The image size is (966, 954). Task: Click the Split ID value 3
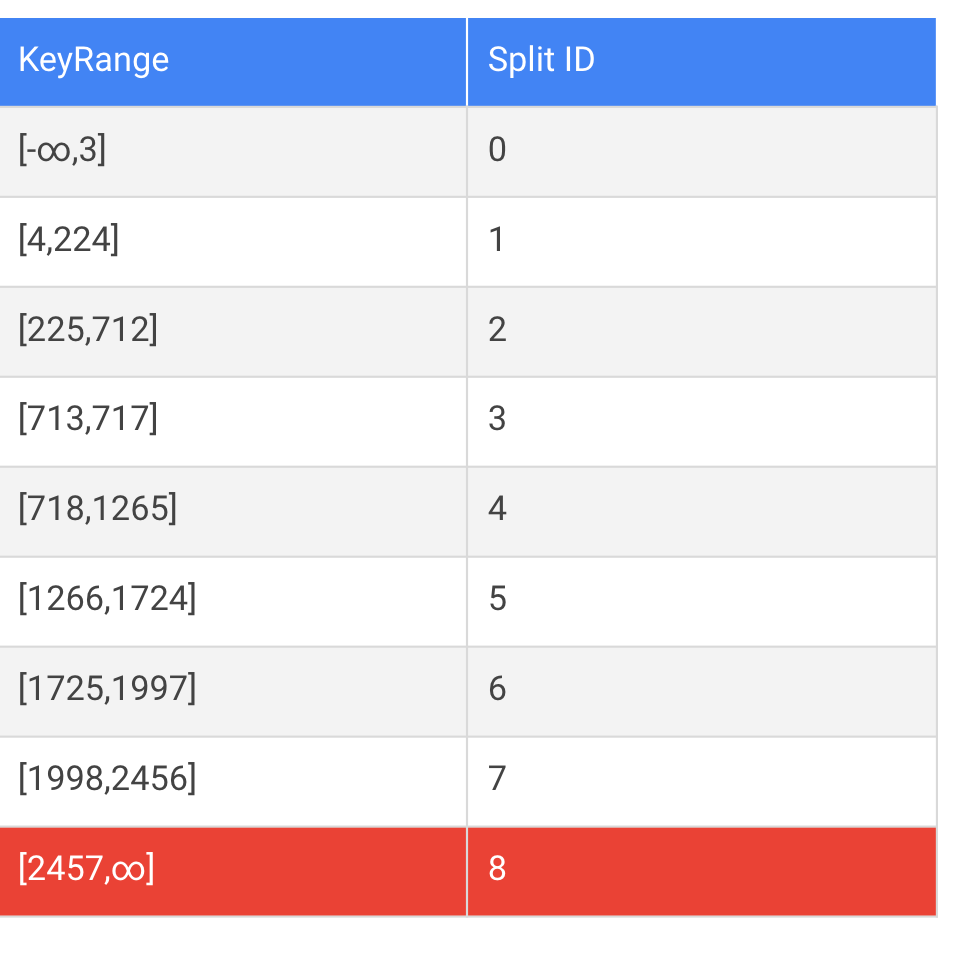(497, 420)
